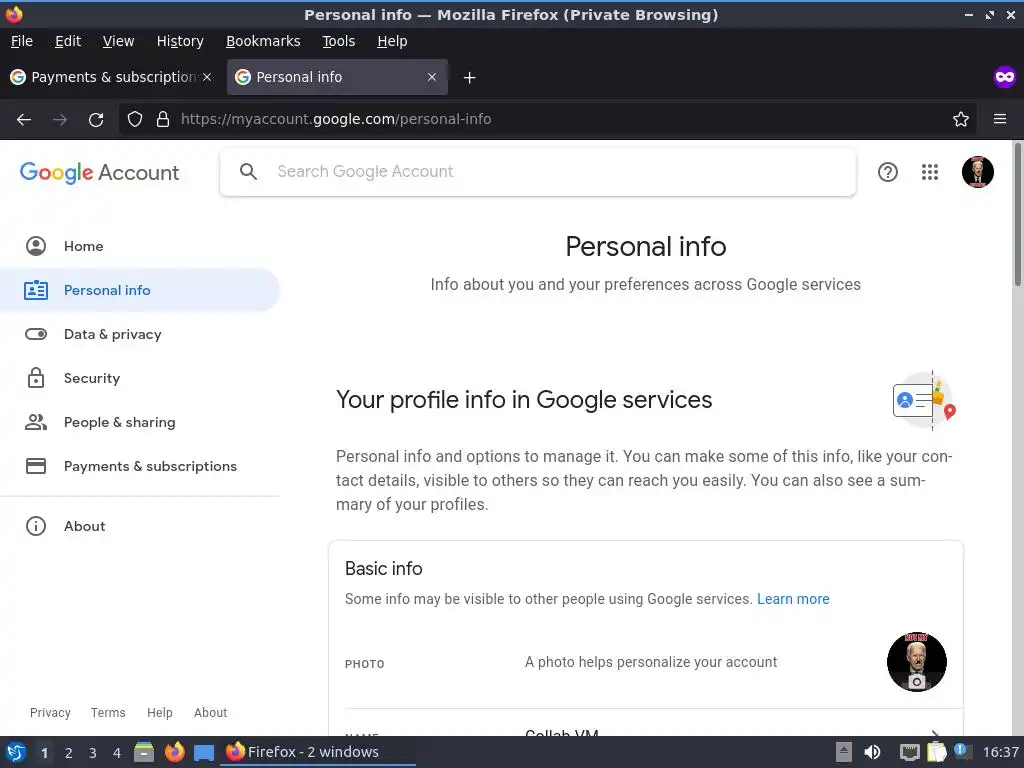Viewport: 1024px width, 768px height.
Task: Open Data & privacy section
Action: pyautogui.click(x=140, y=334)
